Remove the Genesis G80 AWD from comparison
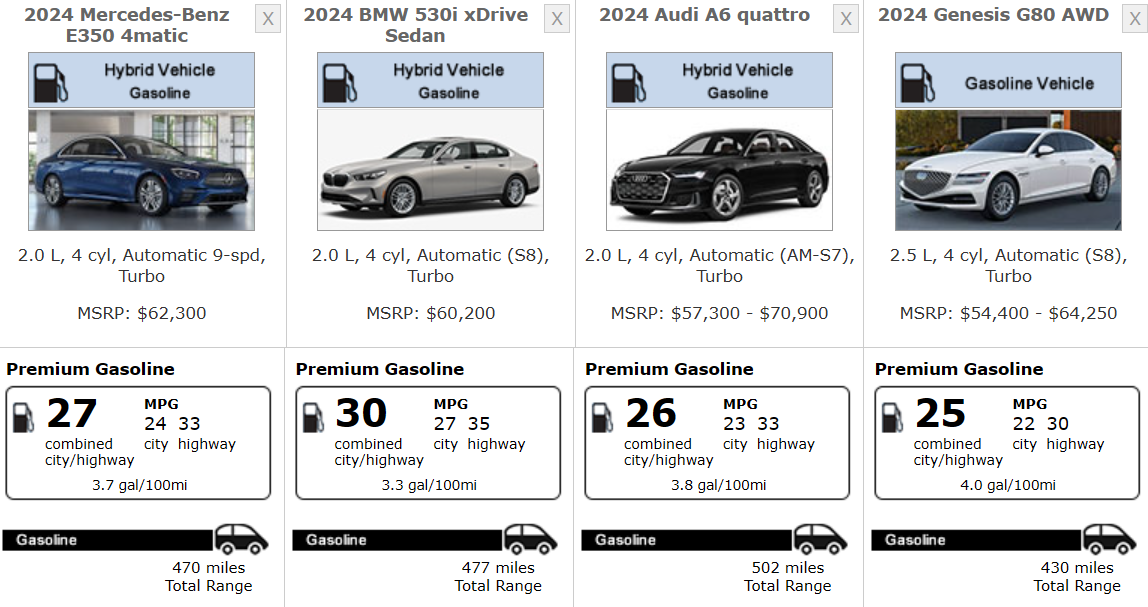Viewport: 1148px width, 607px height. tap(1133, 19)
